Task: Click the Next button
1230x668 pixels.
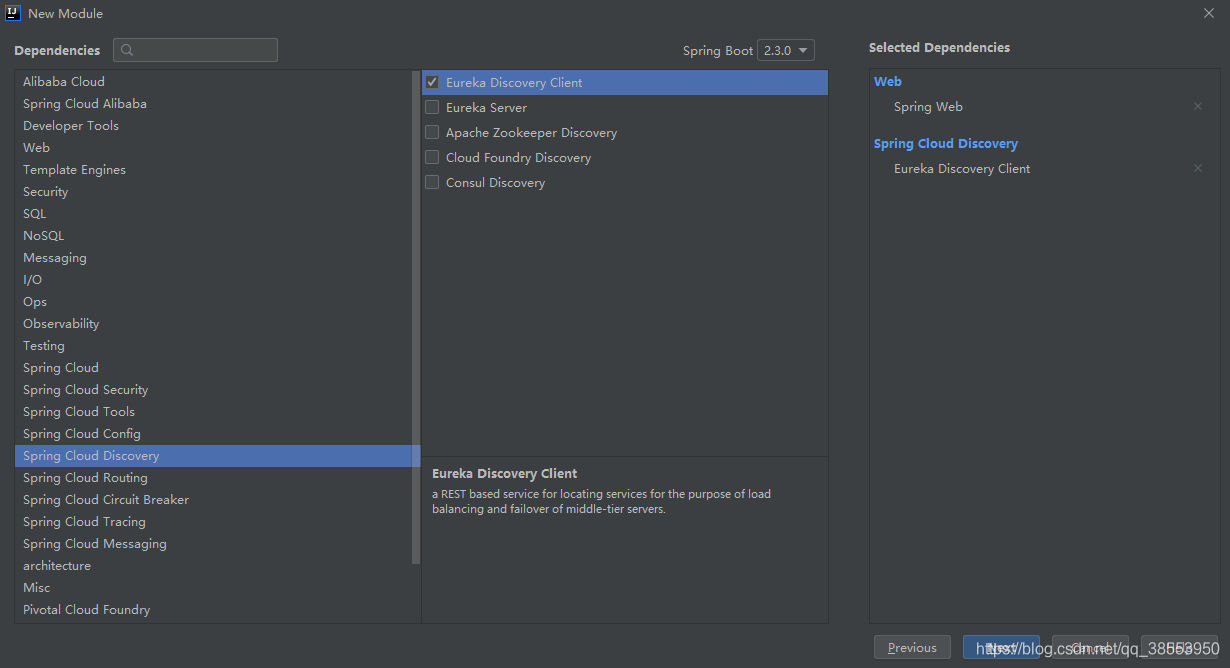Action: pos(1001,648)
